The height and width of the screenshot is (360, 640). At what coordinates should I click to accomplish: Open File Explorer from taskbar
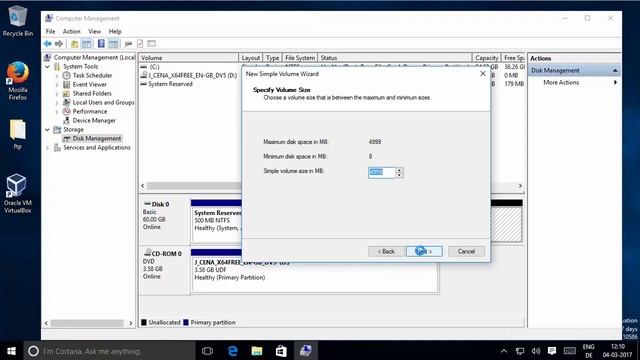[x=257, y=351]
